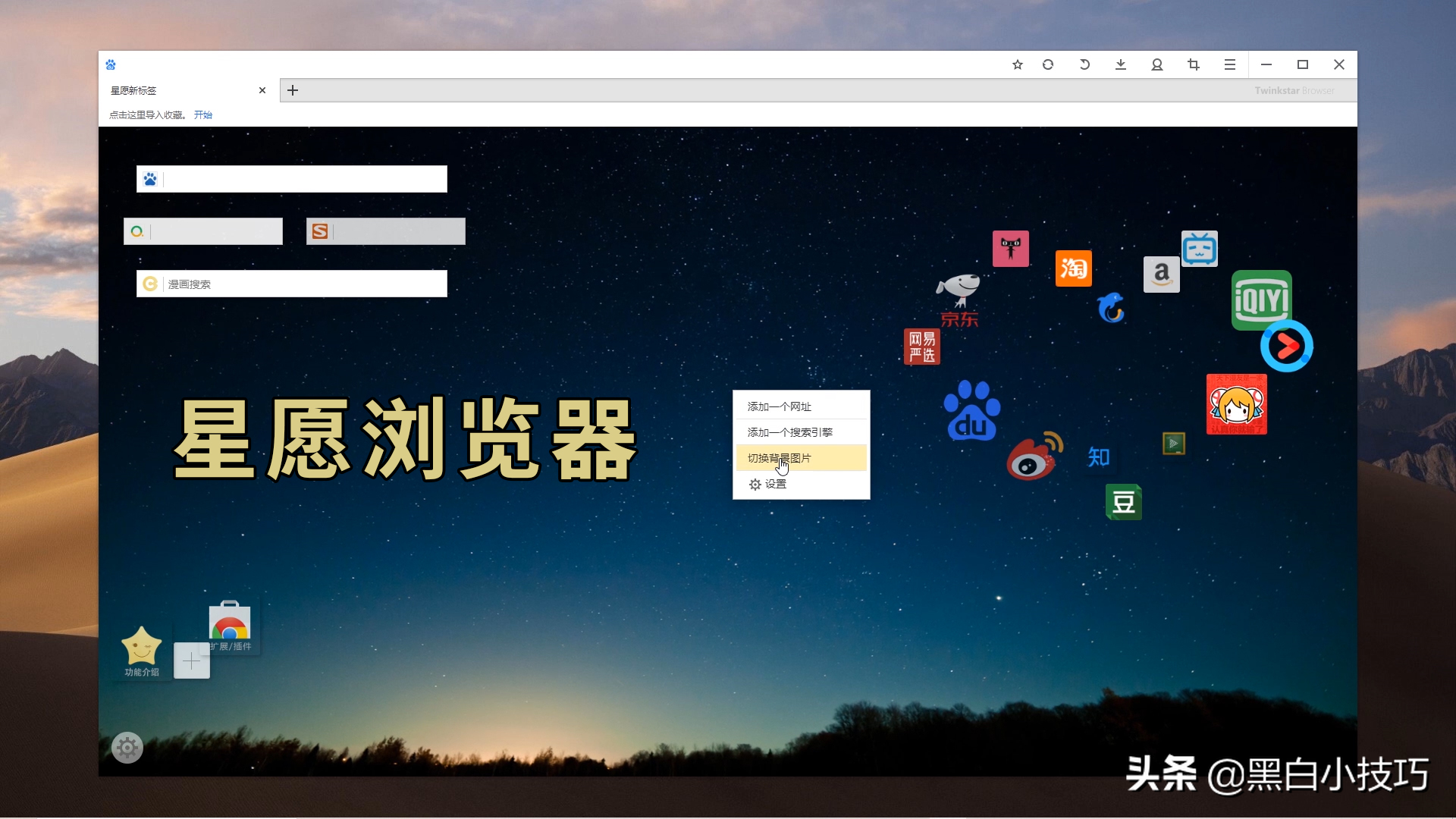Image resolution: width=1456 pixels, height=819 pixels.
Task: Open the user account icon
Action: pos(1157,65)
